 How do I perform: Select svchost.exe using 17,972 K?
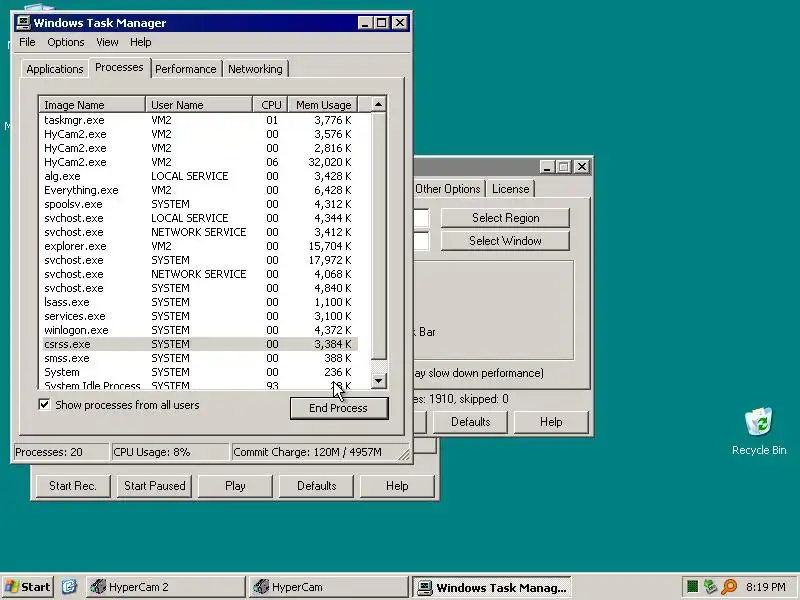[x=199, y=260]
